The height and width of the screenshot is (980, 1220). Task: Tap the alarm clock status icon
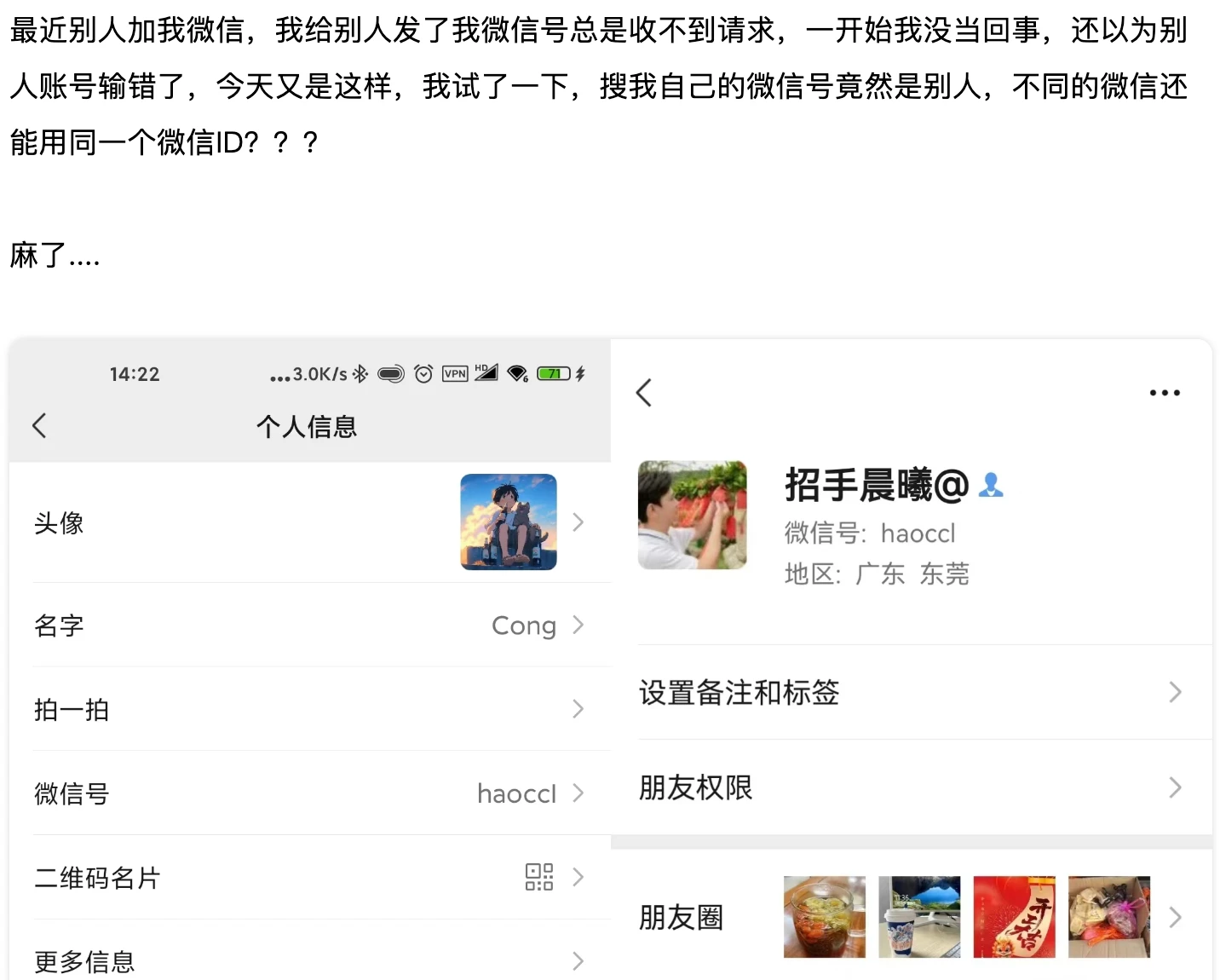[x=423, y=374]
